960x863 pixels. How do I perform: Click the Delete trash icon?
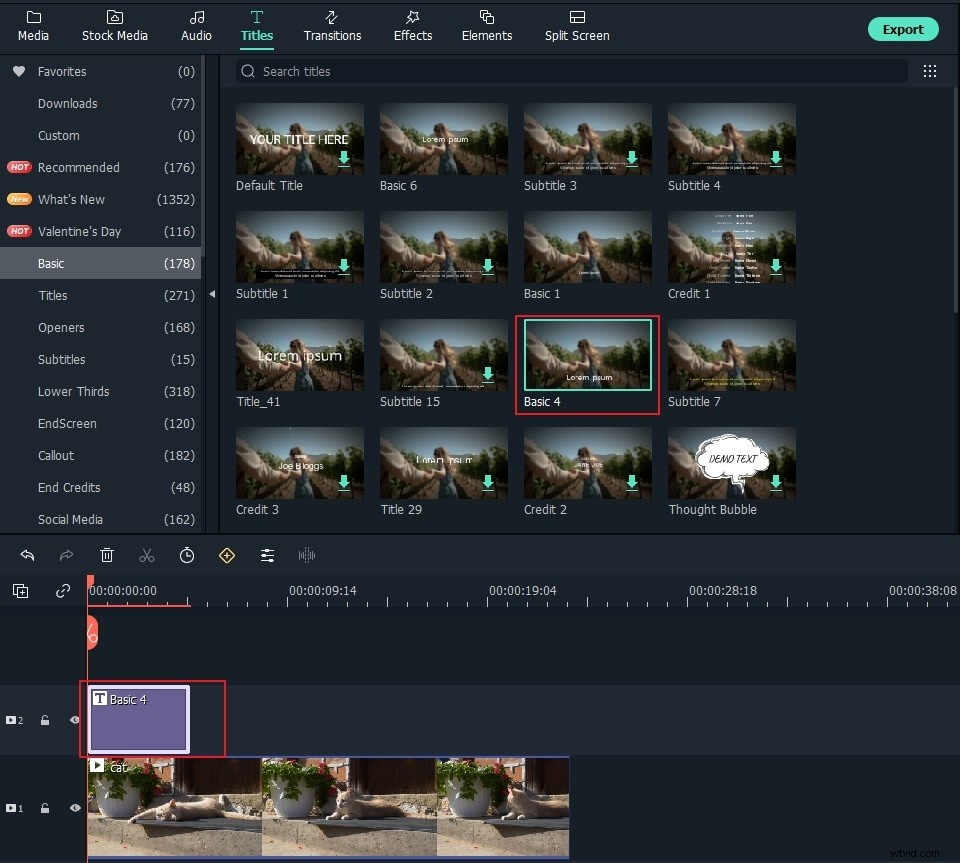pos(107,555)
